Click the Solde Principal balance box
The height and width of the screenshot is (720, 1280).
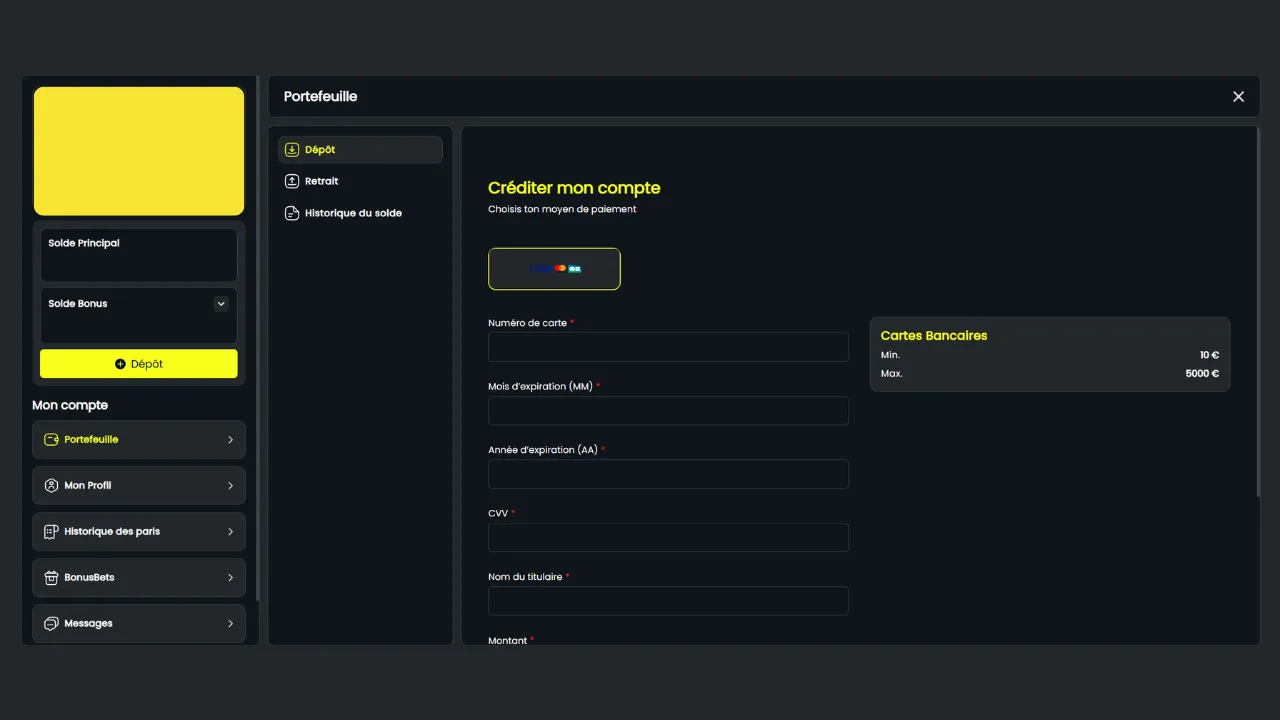tap(139, 256)
